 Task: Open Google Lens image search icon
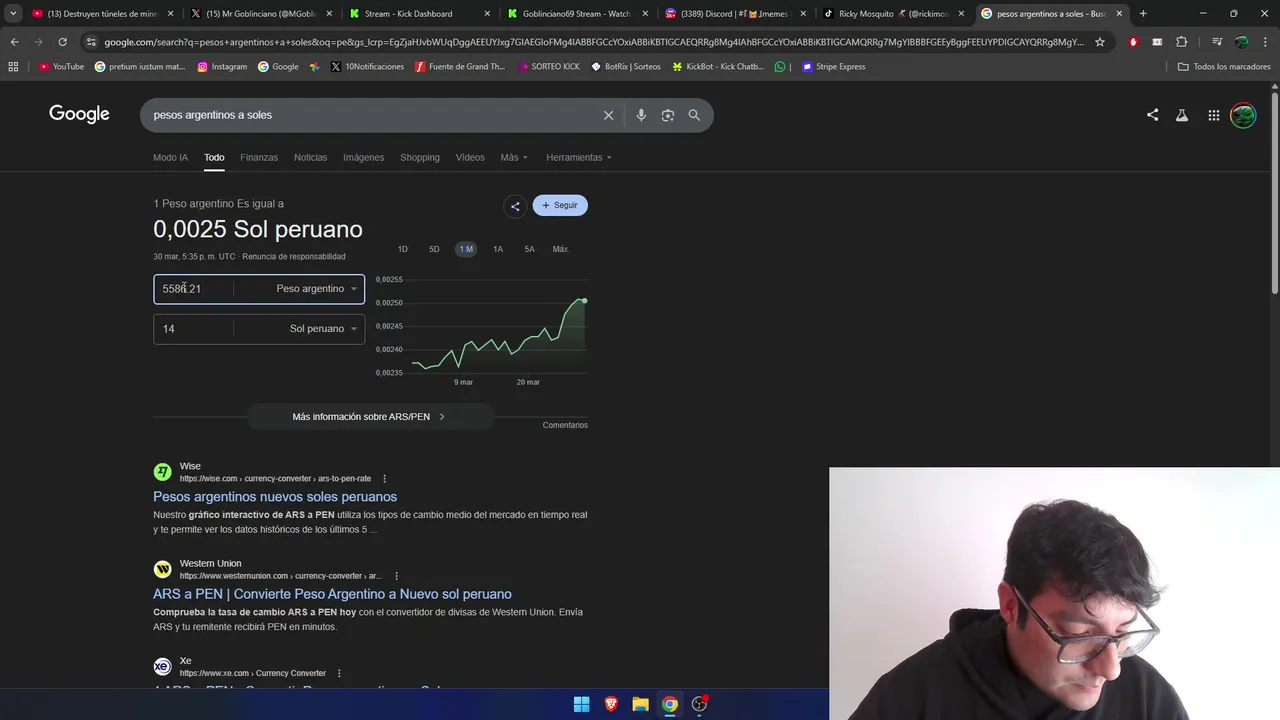click(668, 115)
